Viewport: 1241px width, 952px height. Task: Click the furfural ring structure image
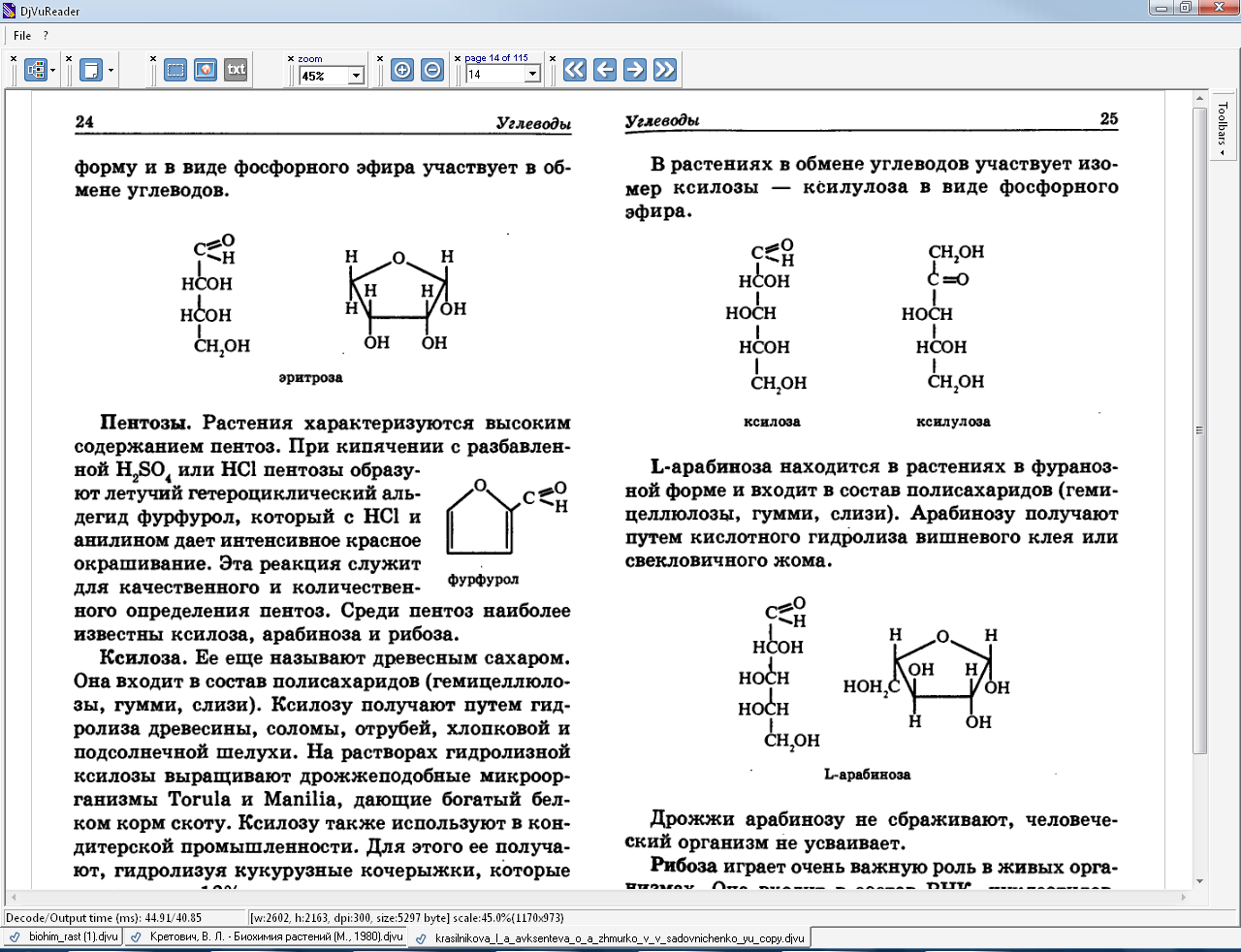click(x=506, y=518)
